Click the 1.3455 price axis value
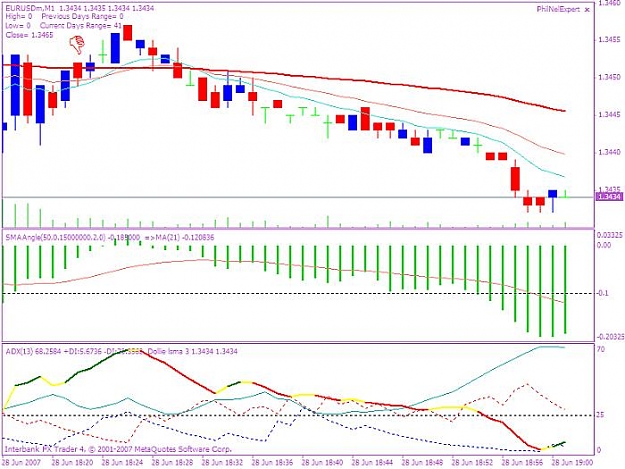The image size is (625, 469). [x=609, y=40]
